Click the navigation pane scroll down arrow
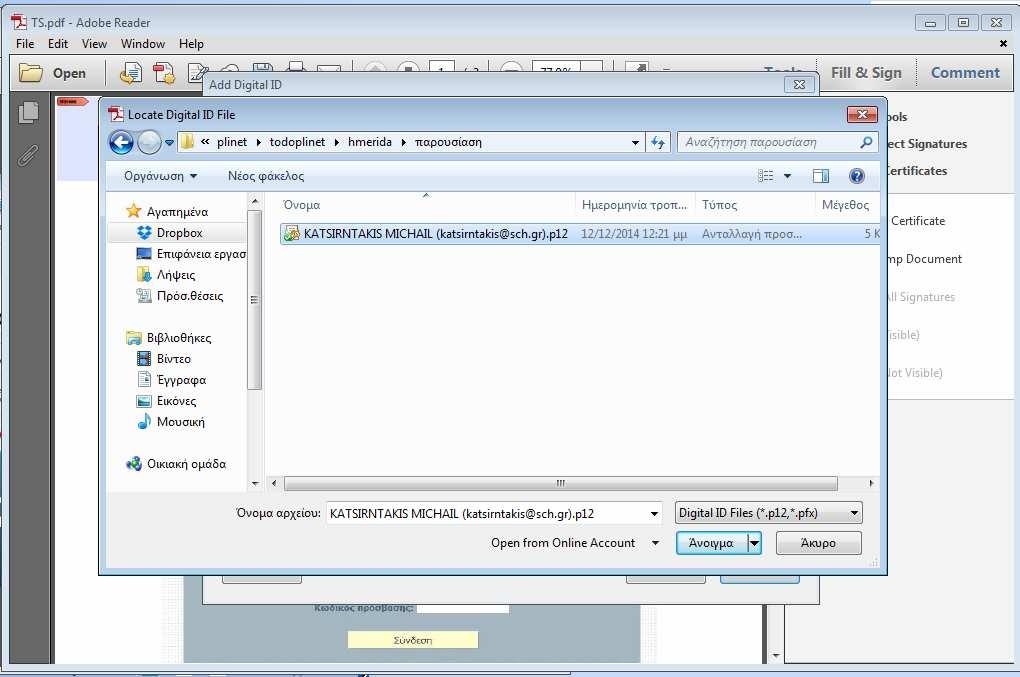This screenshot has width=1020, height=677. (255, 483)
